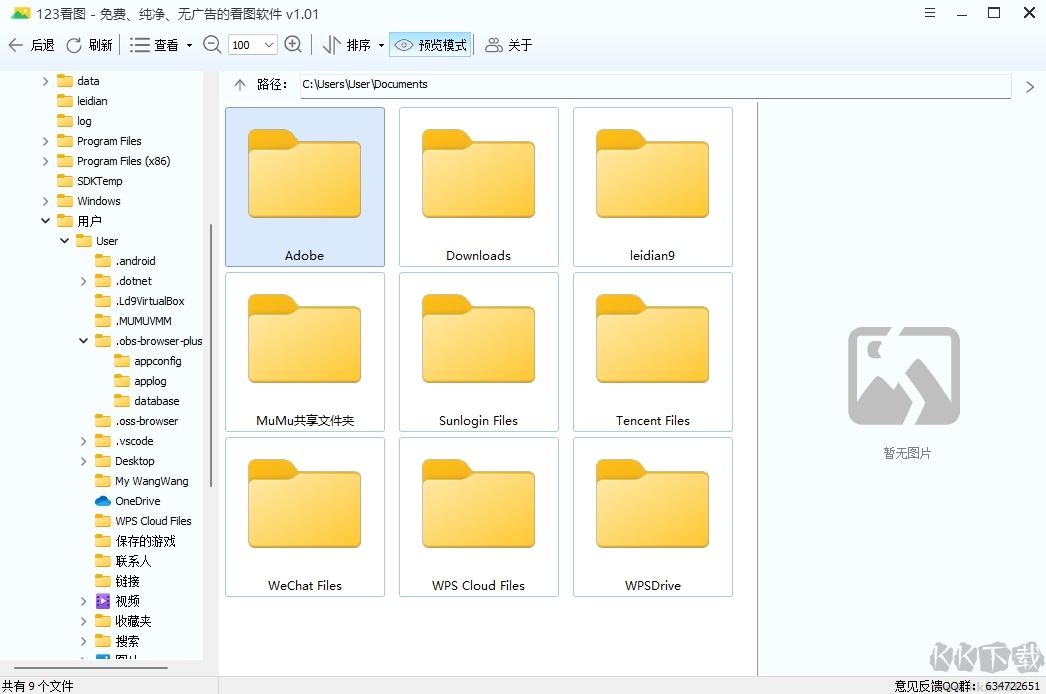Click the back arrow icon (后退)
The image size is (1046, 694).
tap(15, 45)
